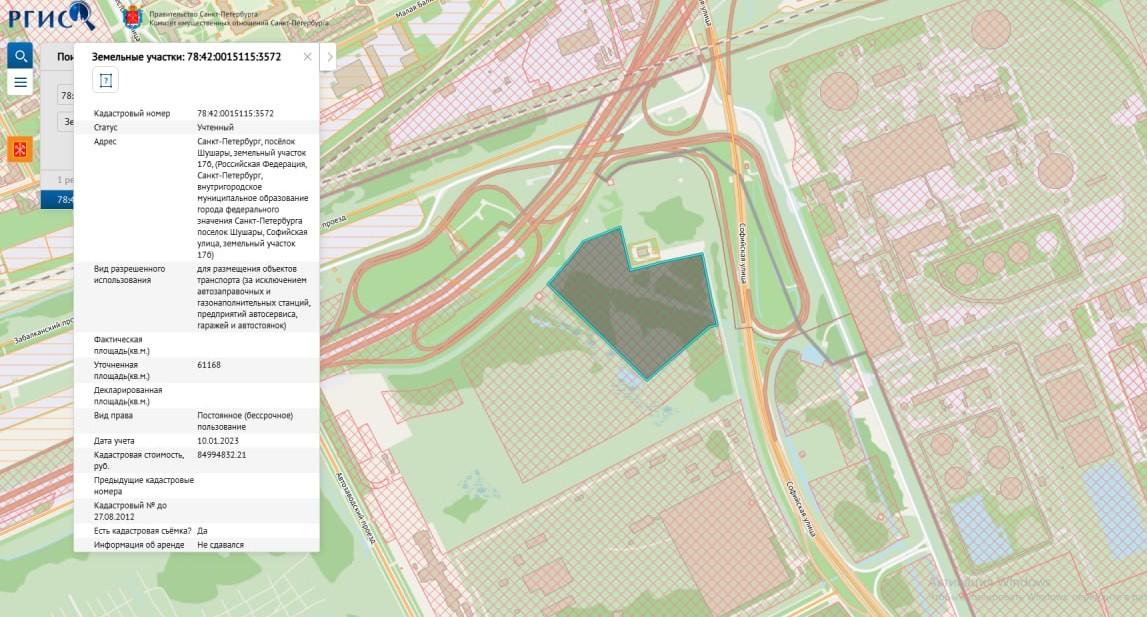
Task: Click the РГИС logo
Action: click(51, 16)
